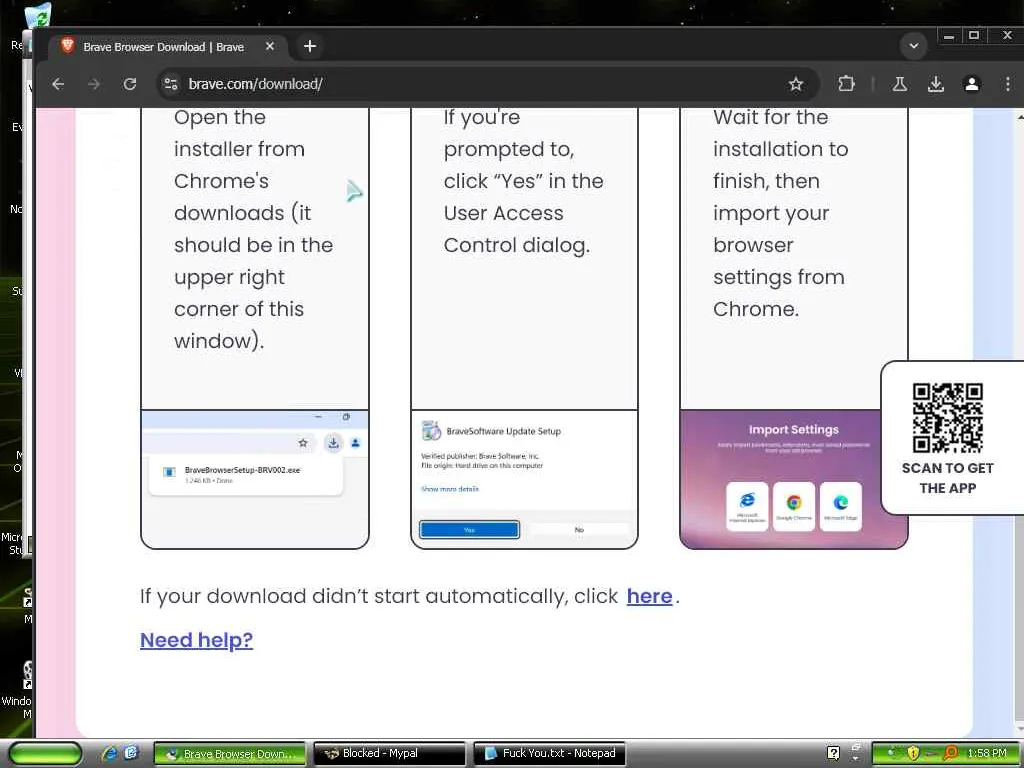This screenshot has width=1024, height=768.
Task: Show Chrome downloads tray icon
Action: coord(936,84)
